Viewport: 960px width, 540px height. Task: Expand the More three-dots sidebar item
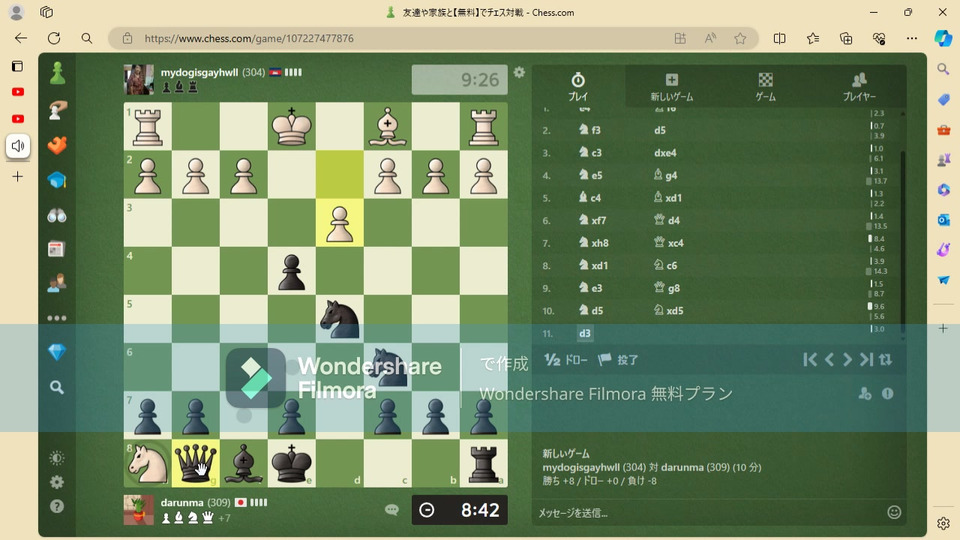[57, 318]
